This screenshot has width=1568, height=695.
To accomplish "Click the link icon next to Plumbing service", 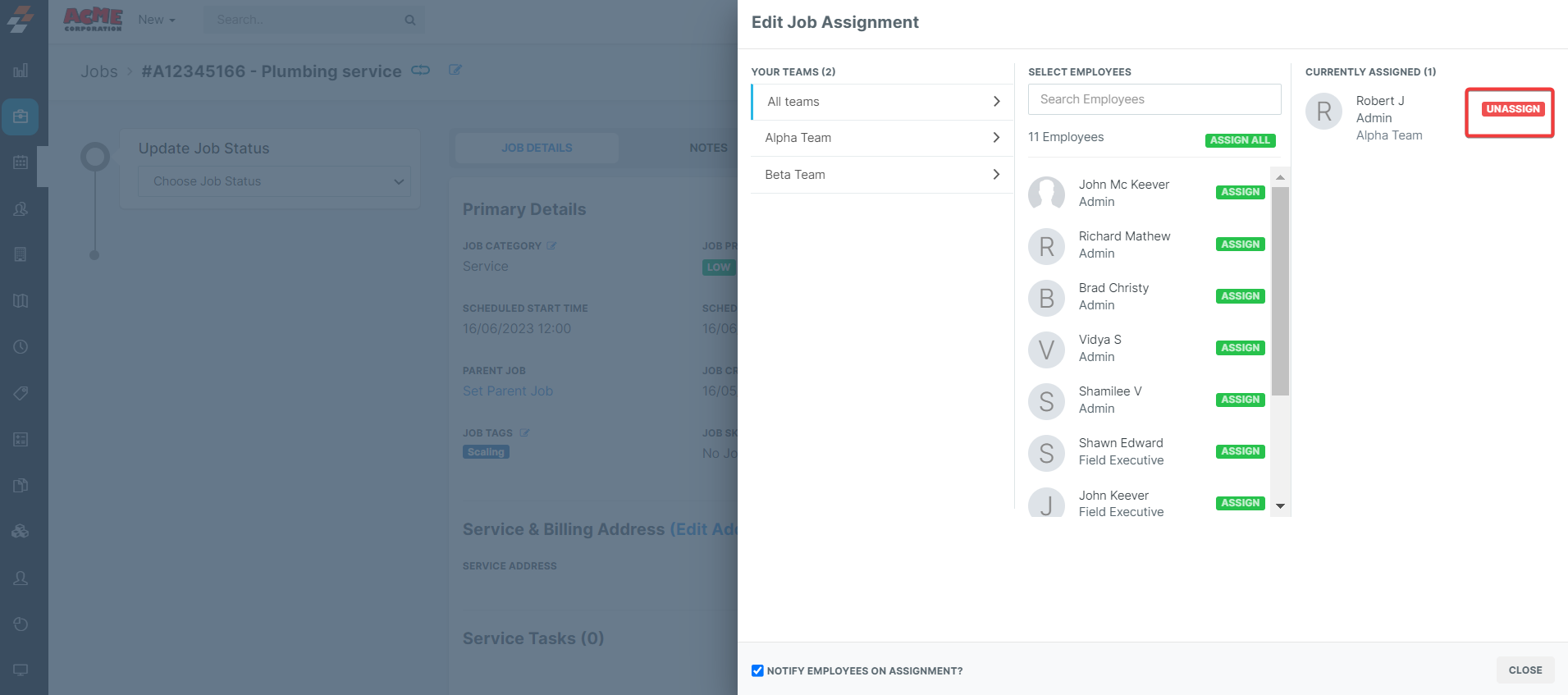I will (420, 71).
